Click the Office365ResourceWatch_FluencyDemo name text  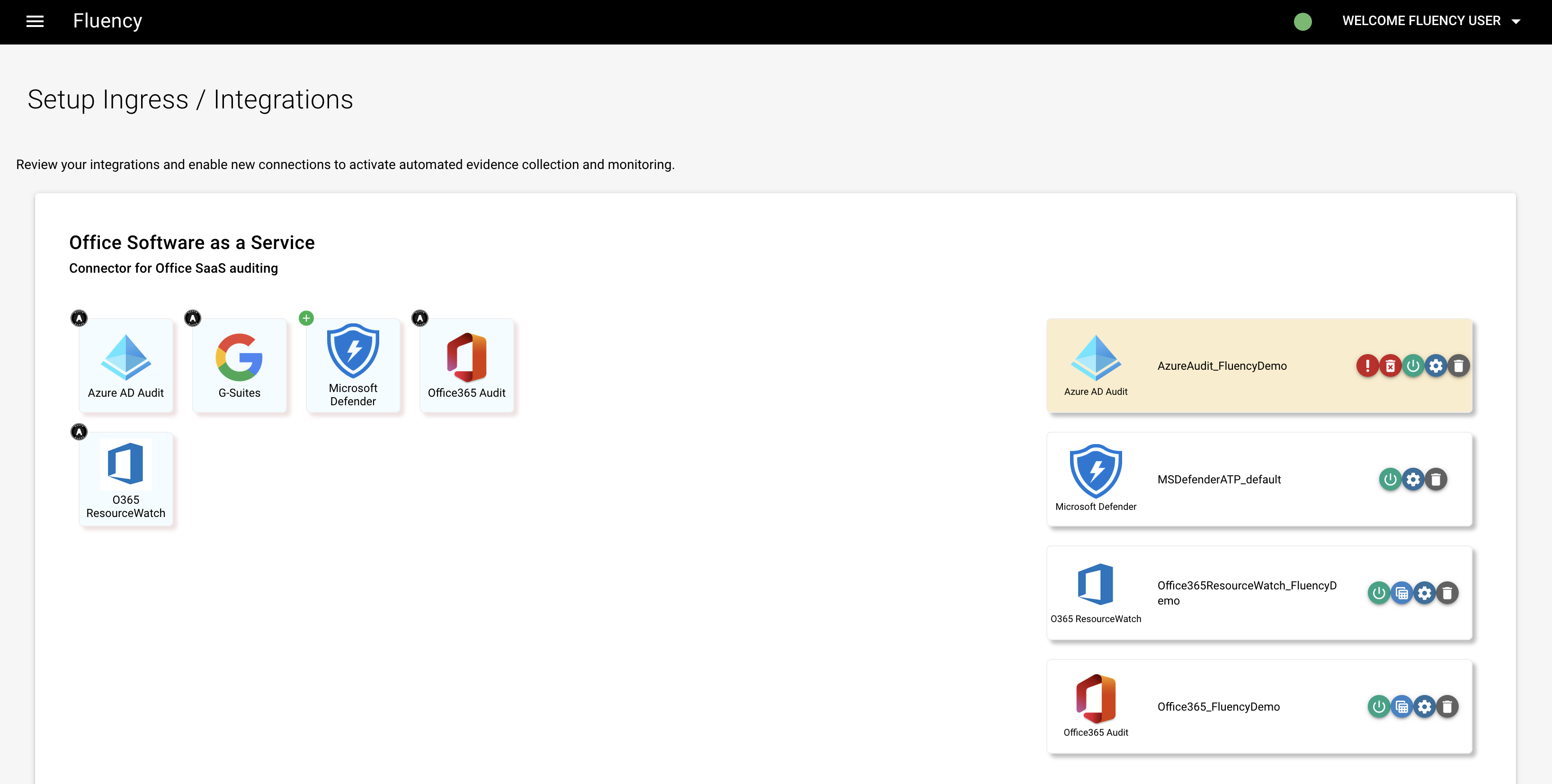[1247, 593]
